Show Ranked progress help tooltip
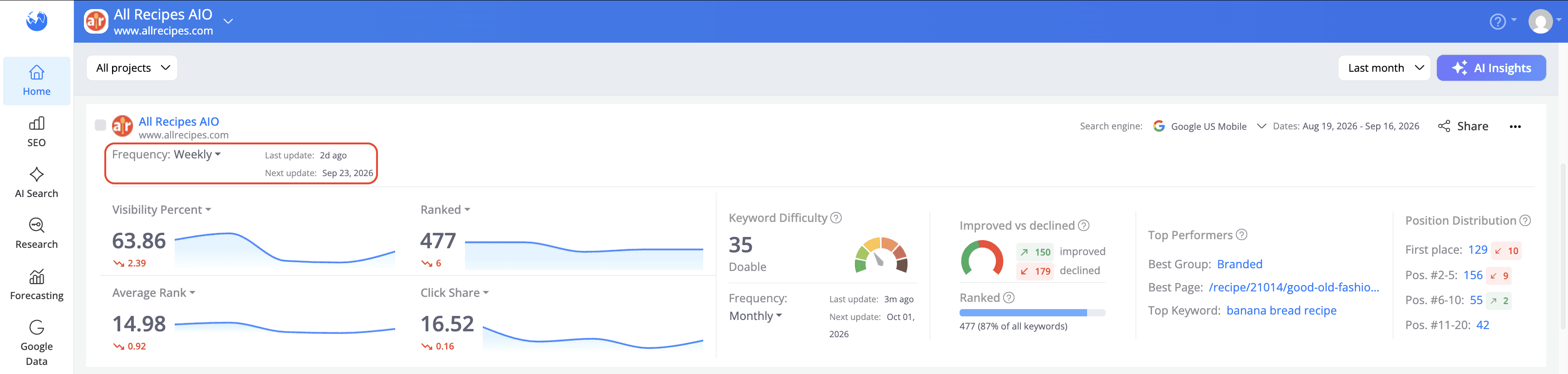 coord(1009,297)
